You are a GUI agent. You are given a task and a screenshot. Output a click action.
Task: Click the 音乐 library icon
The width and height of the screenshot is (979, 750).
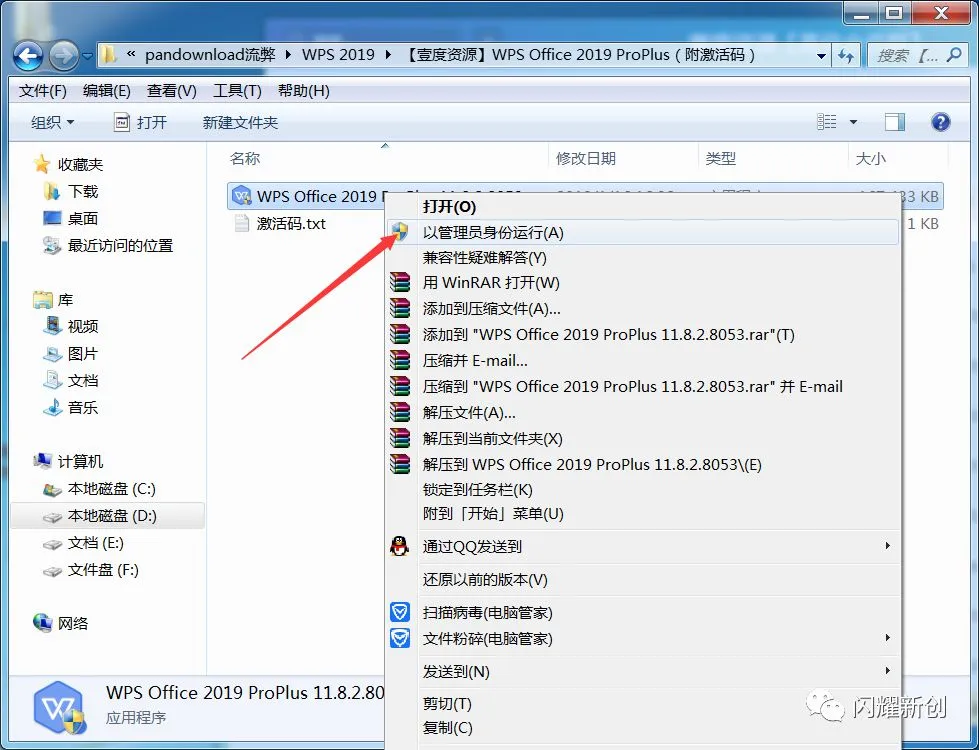tap(52, 407)
